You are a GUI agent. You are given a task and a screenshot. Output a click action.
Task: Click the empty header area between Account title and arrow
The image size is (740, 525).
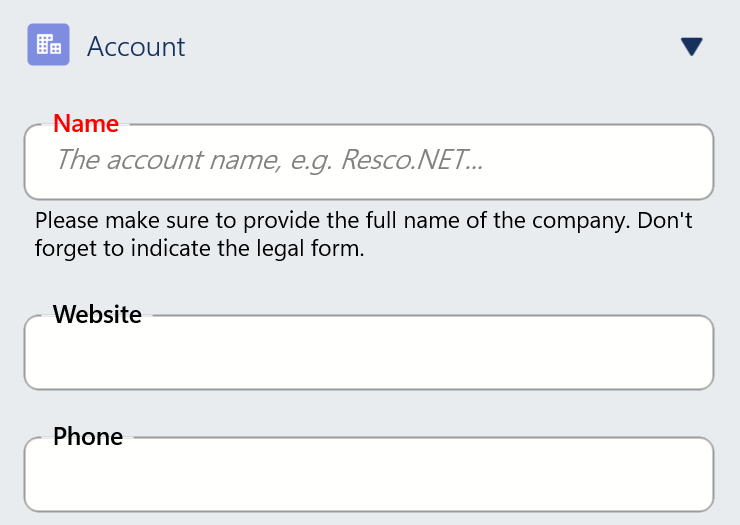point(430,47)
